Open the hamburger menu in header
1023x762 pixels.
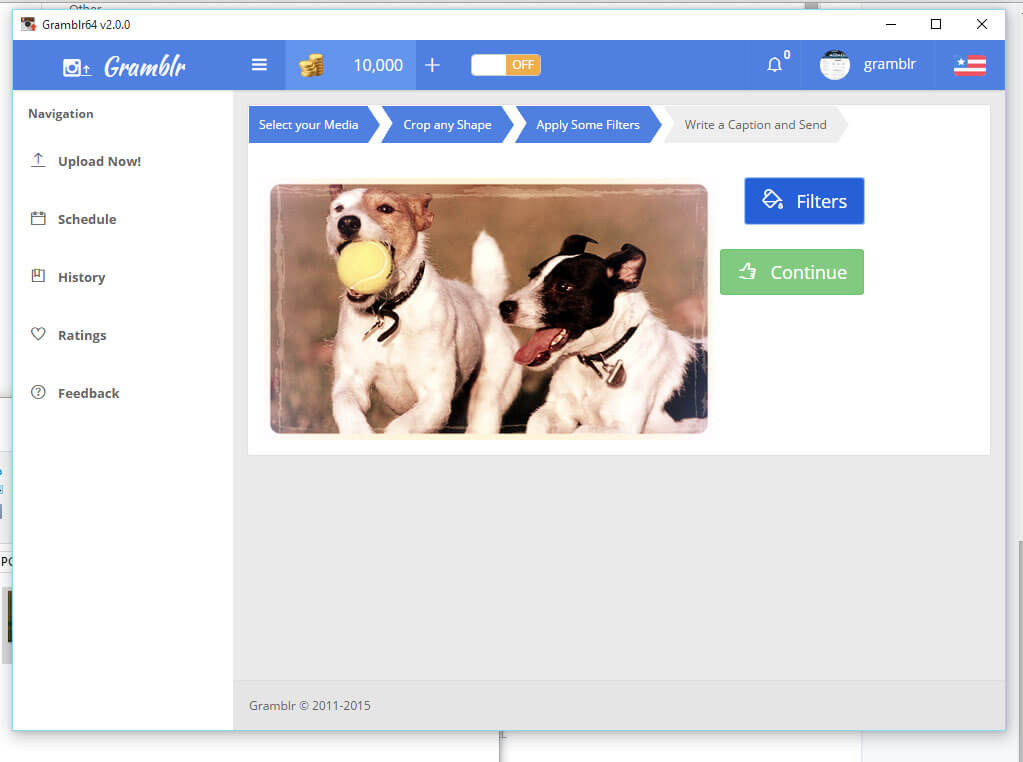click(259, 65)
